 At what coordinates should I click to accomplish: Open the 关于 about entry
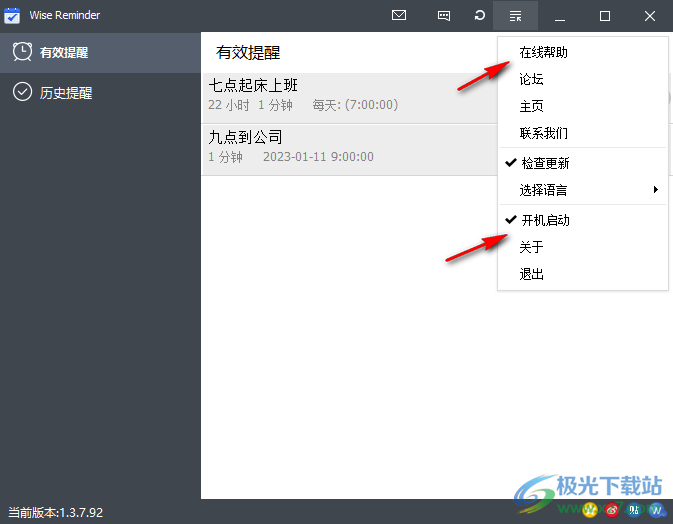[531, 247]
